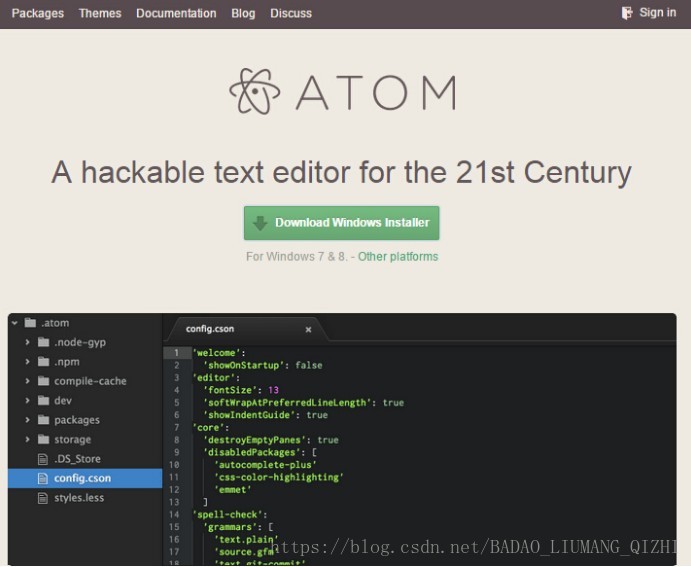Close the config.cson tab with the x
Image resolution: width=691 pixels, height=567 pixels.
click(x=308, y=330)
